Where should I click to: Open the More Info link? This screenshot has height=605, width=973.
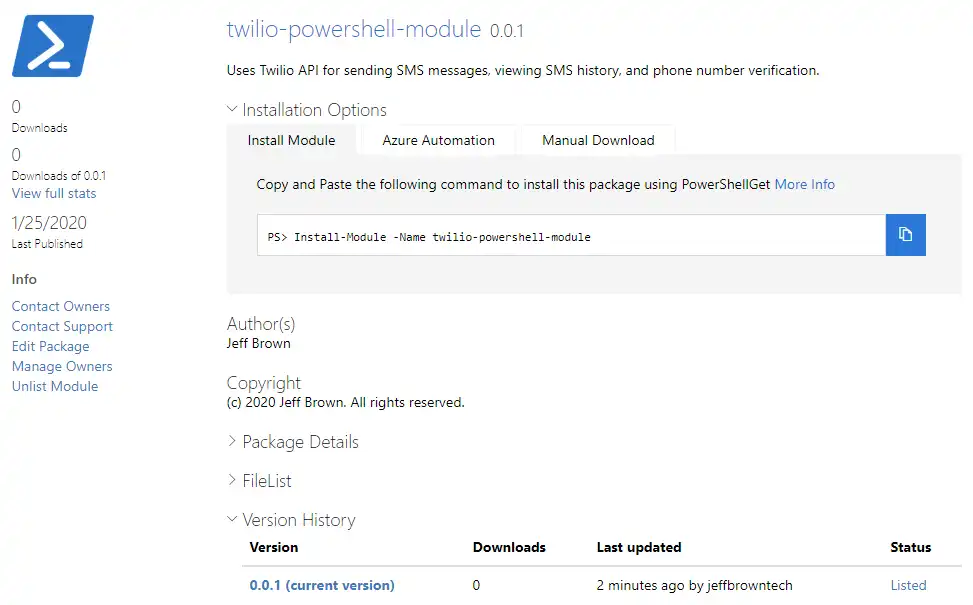[x=804, y=184]
